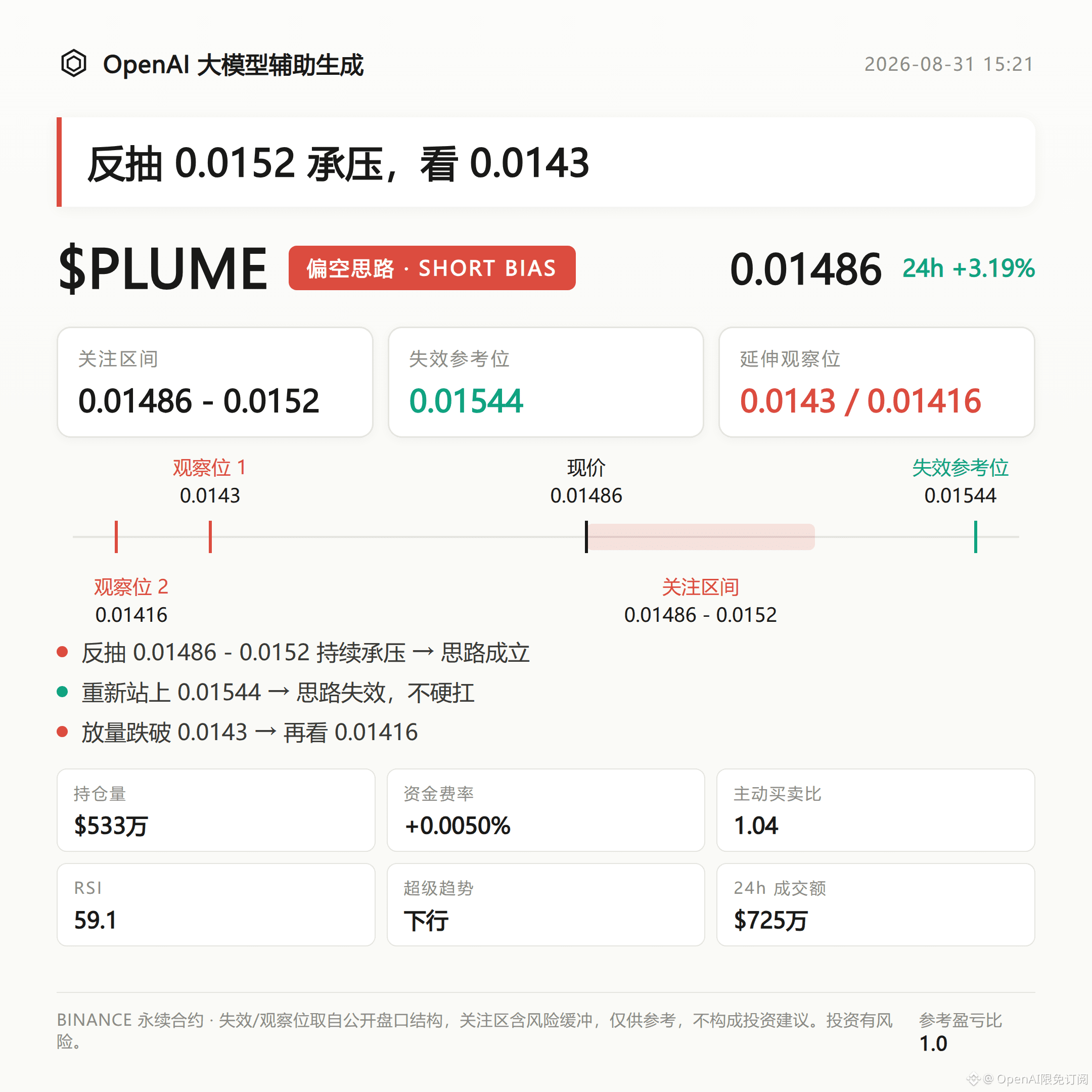Image resolution: width=1092 pixels, height=1092 pixels.
Task: Click the red 观察位 2 tick on the price line
Action: point(116,536)
